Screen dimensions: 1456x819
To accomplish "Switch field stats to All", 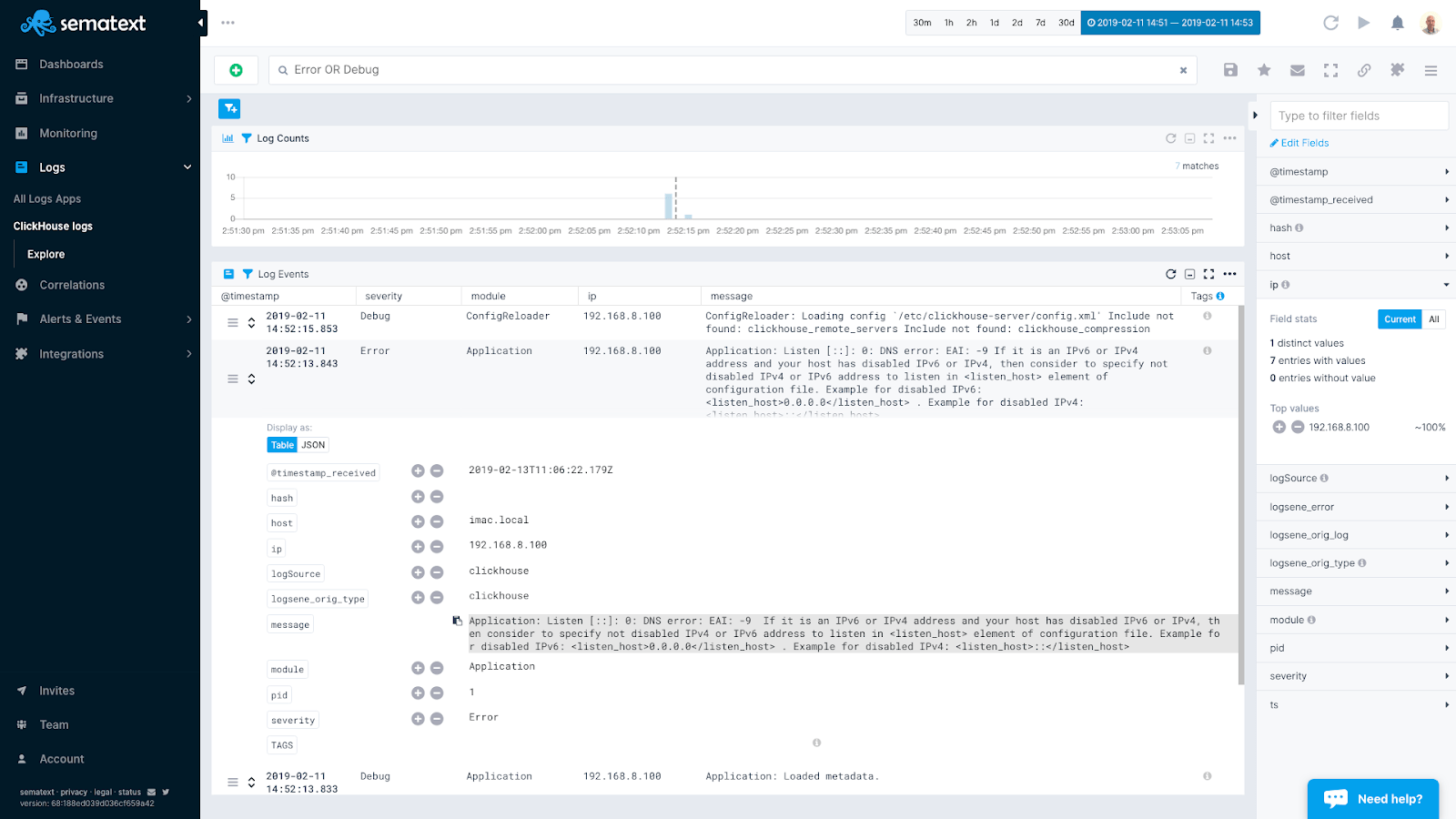I will (1434, 319).
